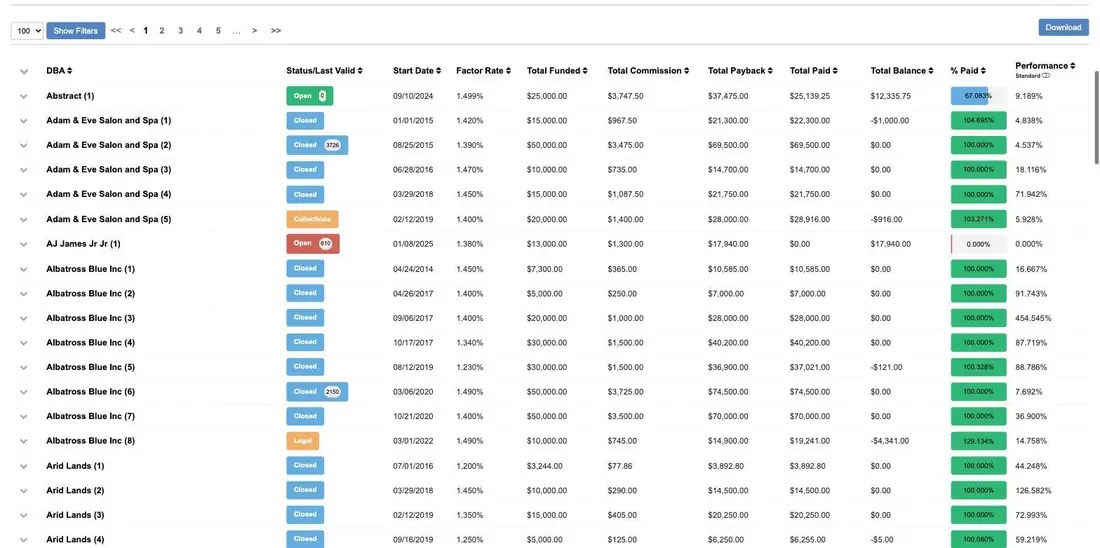
Task: Click the Download button
Action: pyautogui.click(x=1064, y=27)
